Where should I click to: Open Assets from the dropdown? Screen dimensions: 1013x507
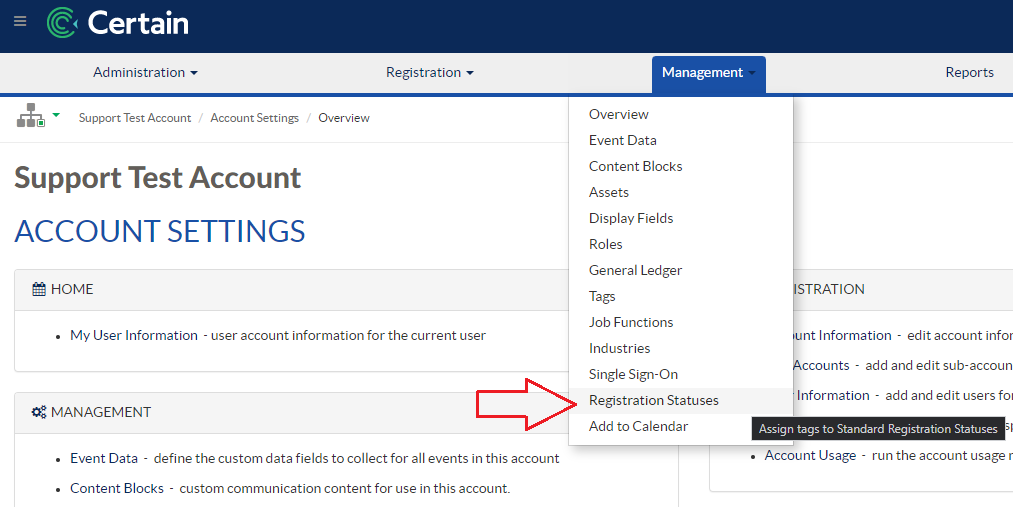pyautogui.click(x=609, y=192)
